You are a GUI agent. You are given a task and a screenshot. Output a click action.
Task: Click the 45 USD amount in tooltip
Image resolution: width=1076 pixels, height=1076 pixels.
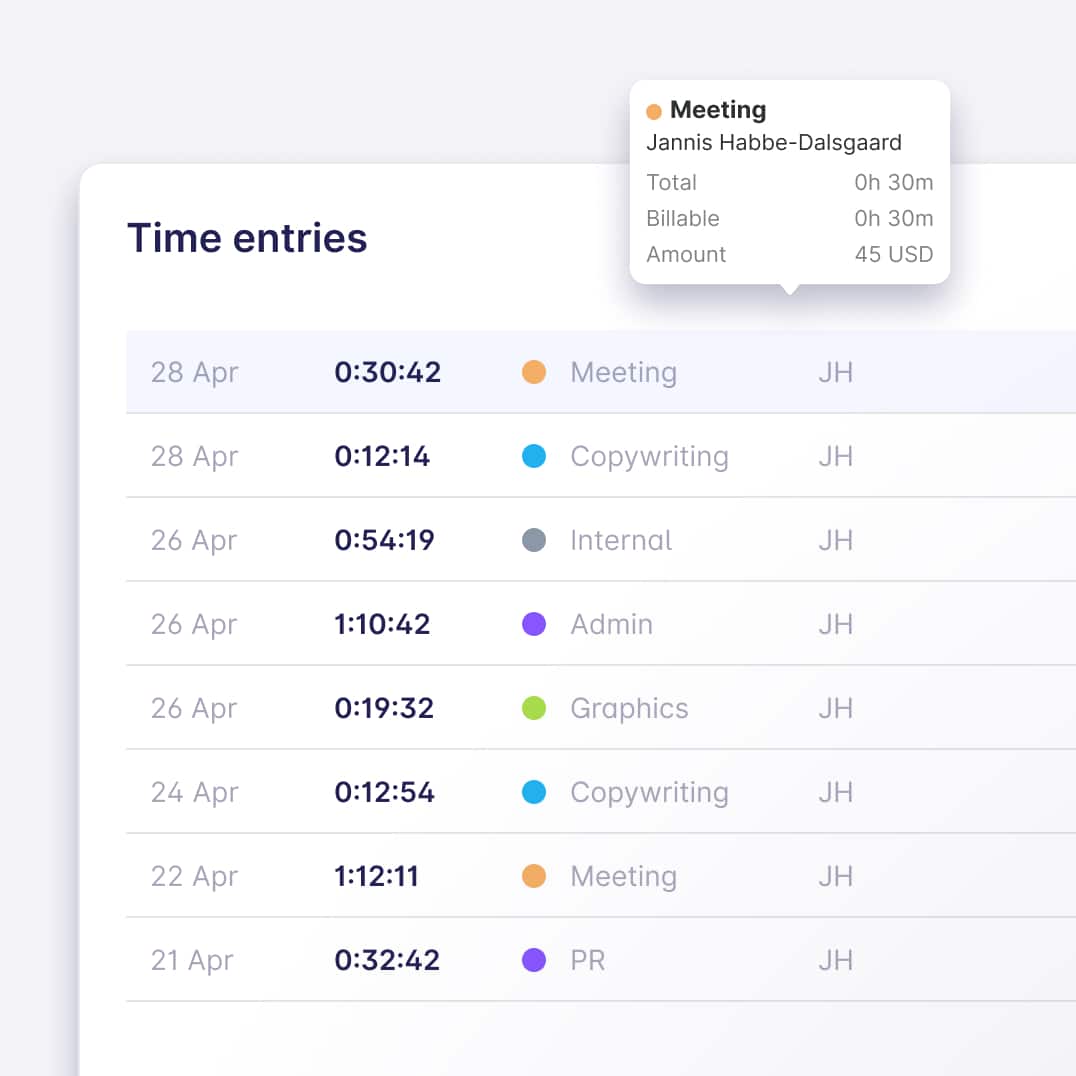tap(893, 254)
